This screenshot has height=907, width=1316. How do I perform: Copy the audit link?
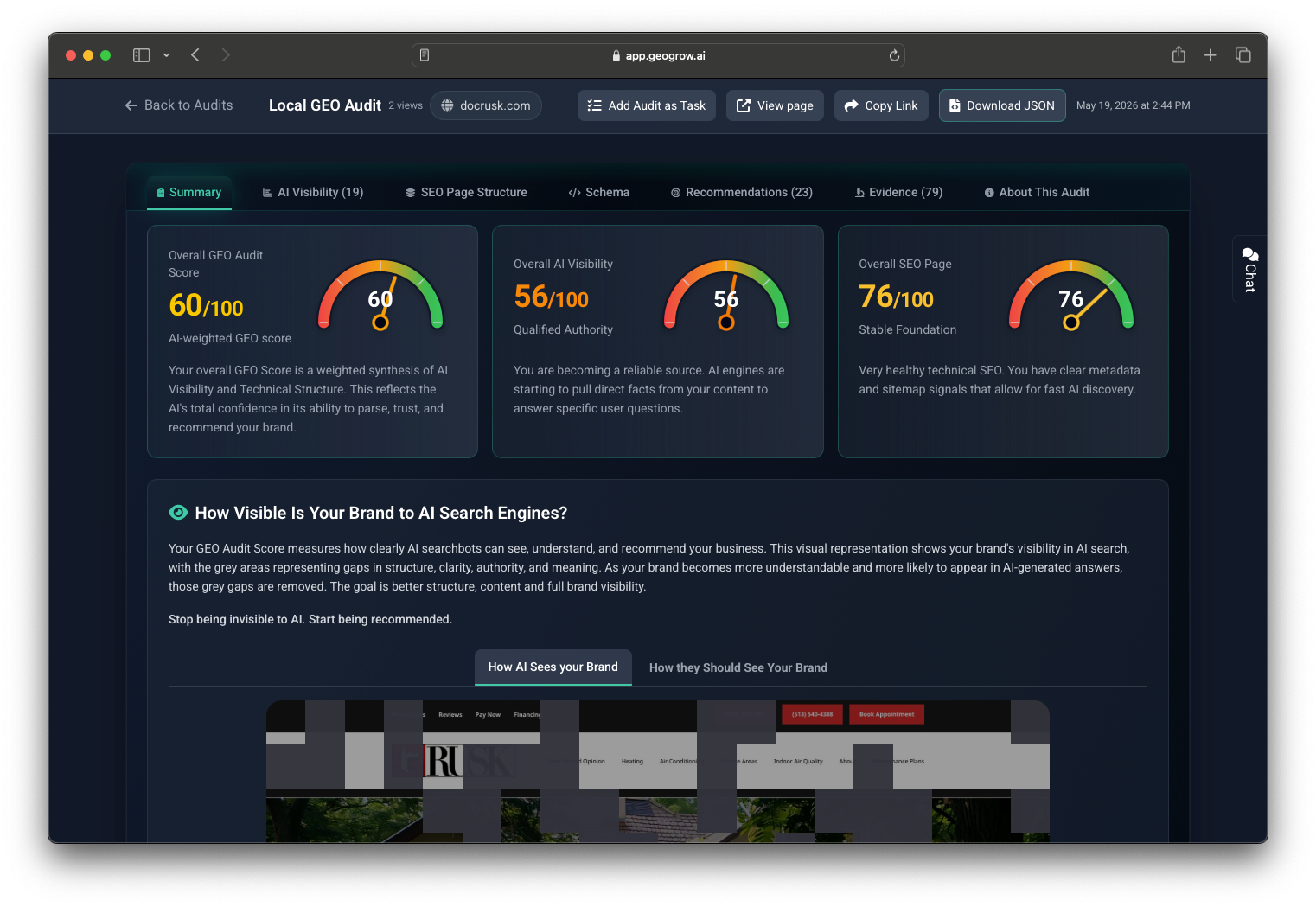pos(881,105)
